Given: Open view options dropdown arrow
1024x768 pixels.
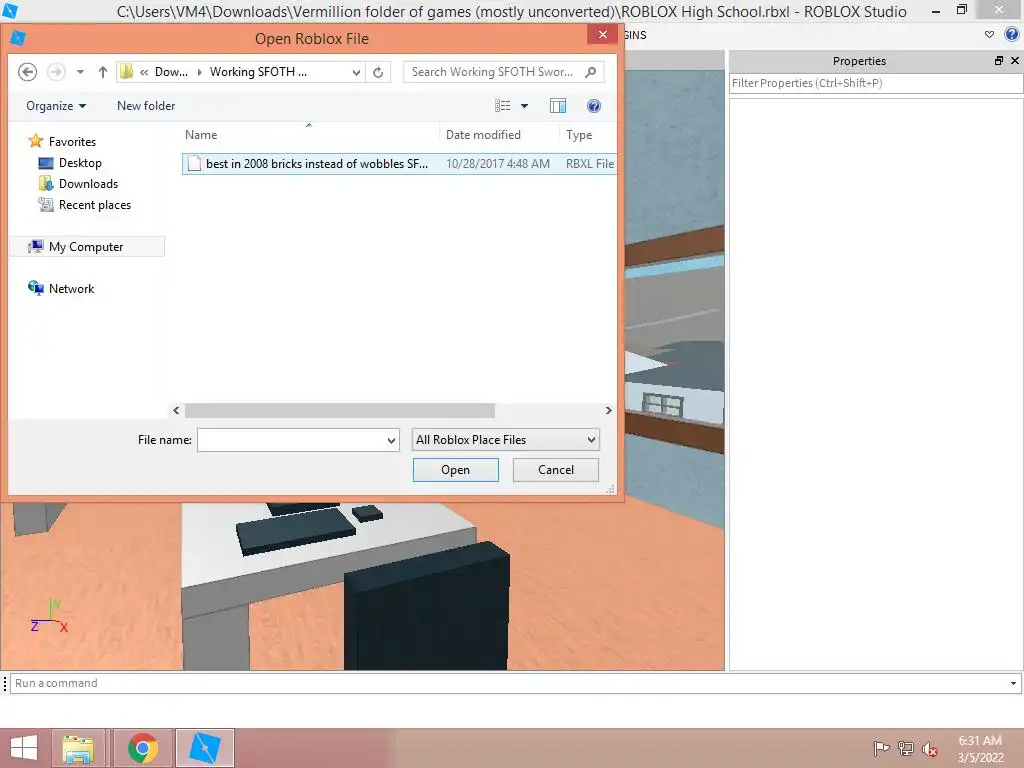Looking at the screenshot, I should [524, 106].
